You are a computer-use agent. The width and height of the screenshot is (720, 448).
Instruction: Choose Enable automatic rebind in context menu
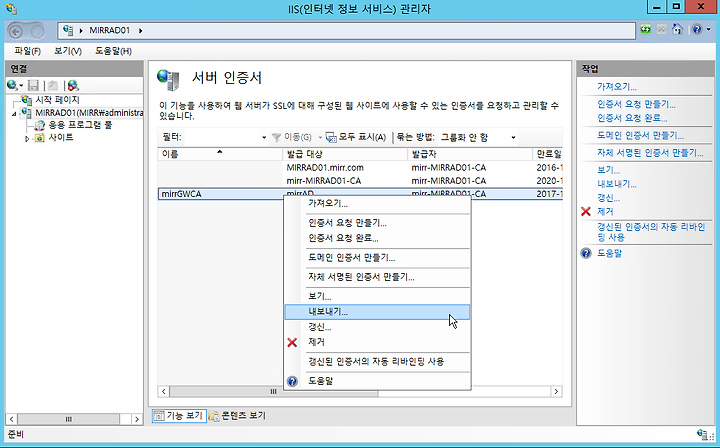[x=377, y=361]
